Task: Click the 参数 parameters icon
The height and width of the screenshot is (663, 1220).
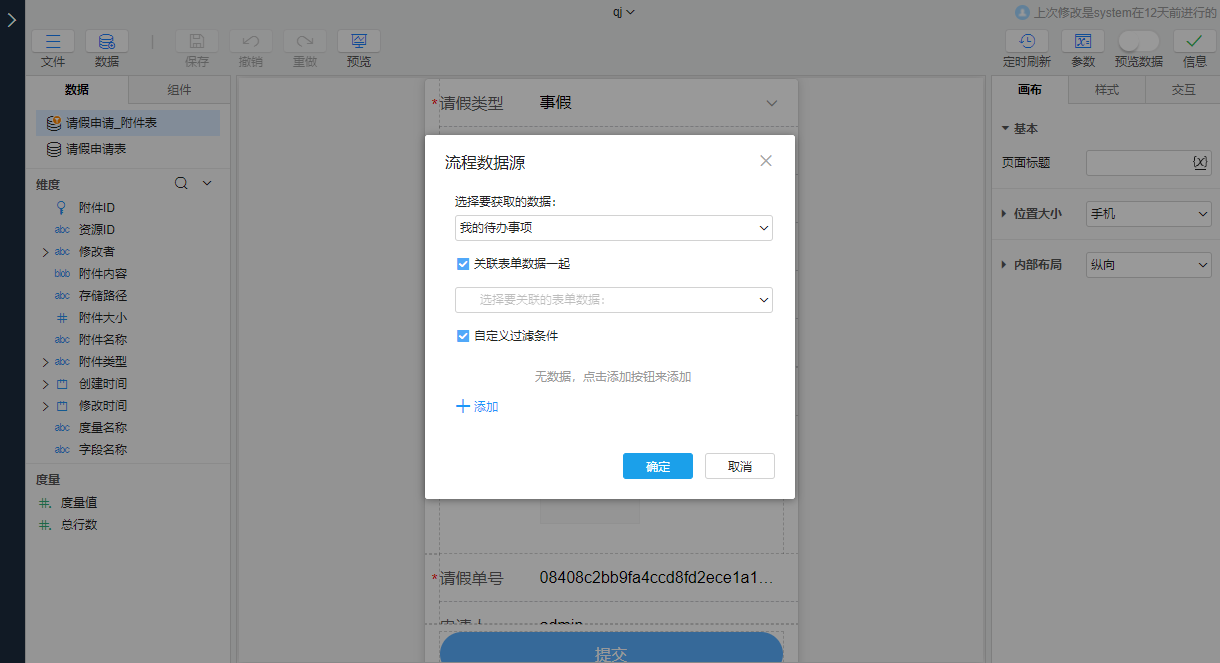Action: pyautogui.click(x=1082, y=42)
